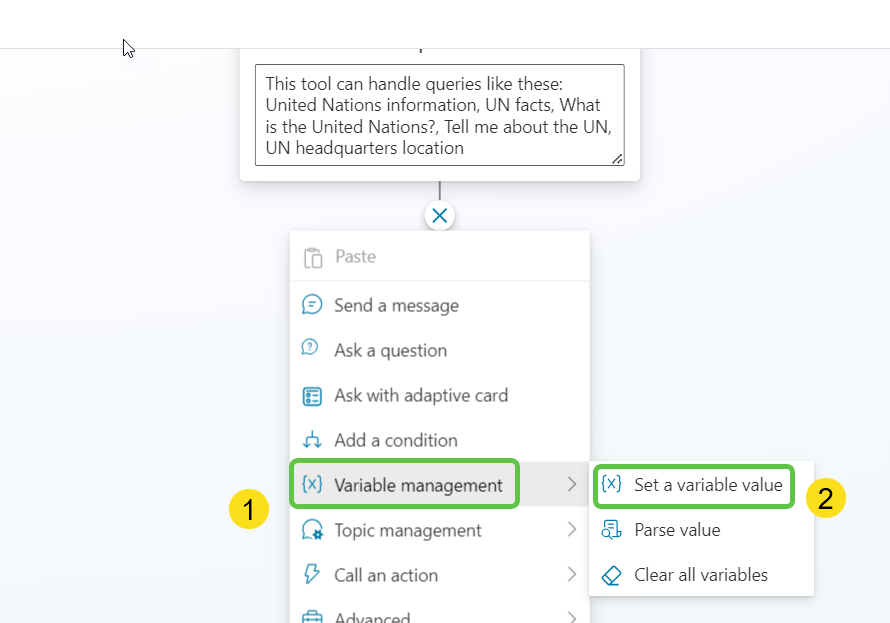Image resolution: width=890 pixels, height=623 pixels.
Task: Select the Parse value icon
Action: 613,530
